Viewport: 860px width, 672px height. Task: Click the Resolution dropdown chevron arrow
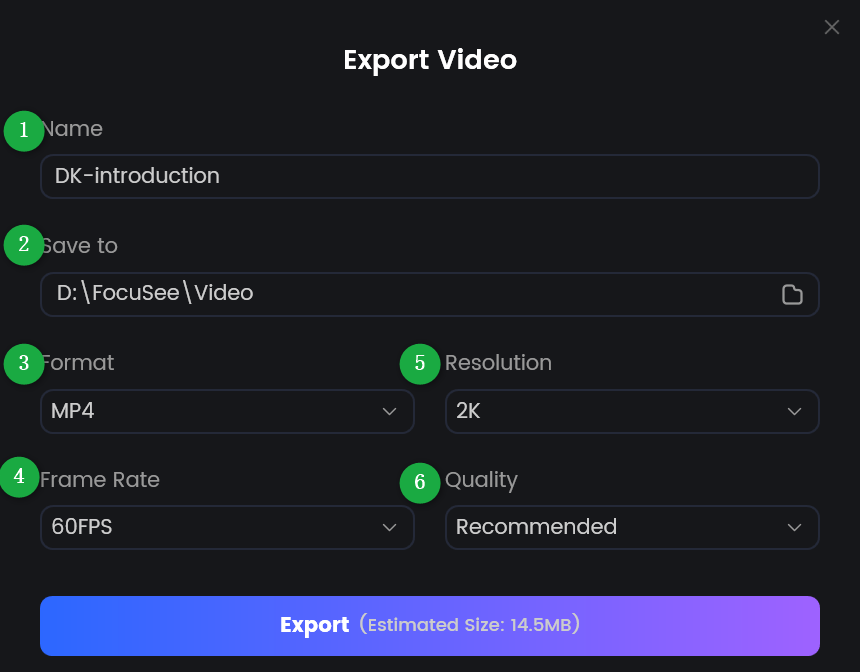pyautogui.click(x=794, y=411)
